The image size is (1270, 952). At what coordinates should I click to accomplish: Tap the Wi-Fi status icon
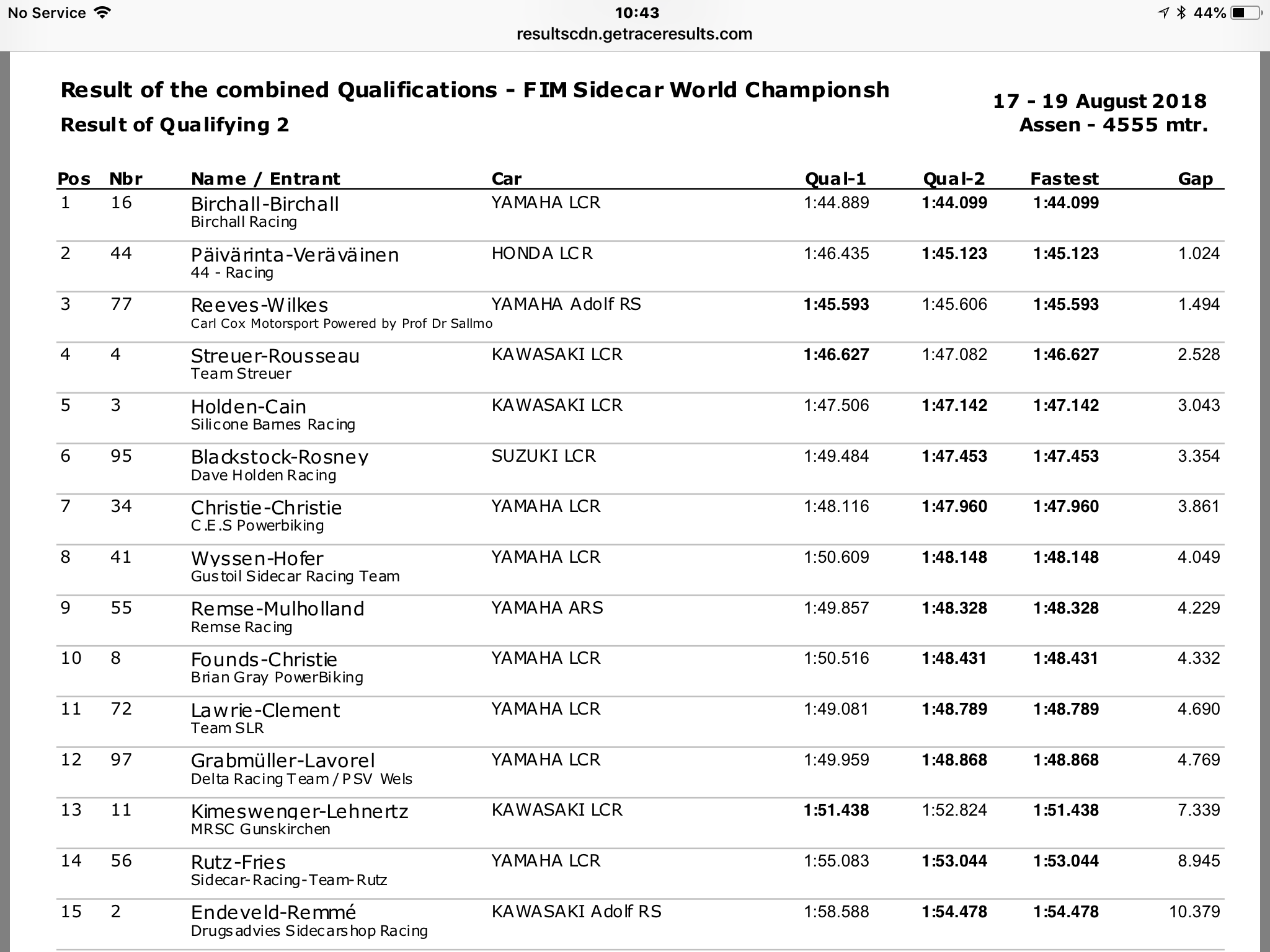pos(103,12)
